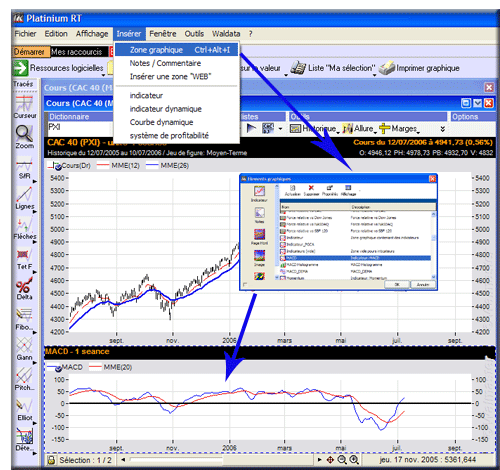The height and width of the screenshot is (470, 500).
Task: Open the Edition menu
Action: [x=56, y=34]
